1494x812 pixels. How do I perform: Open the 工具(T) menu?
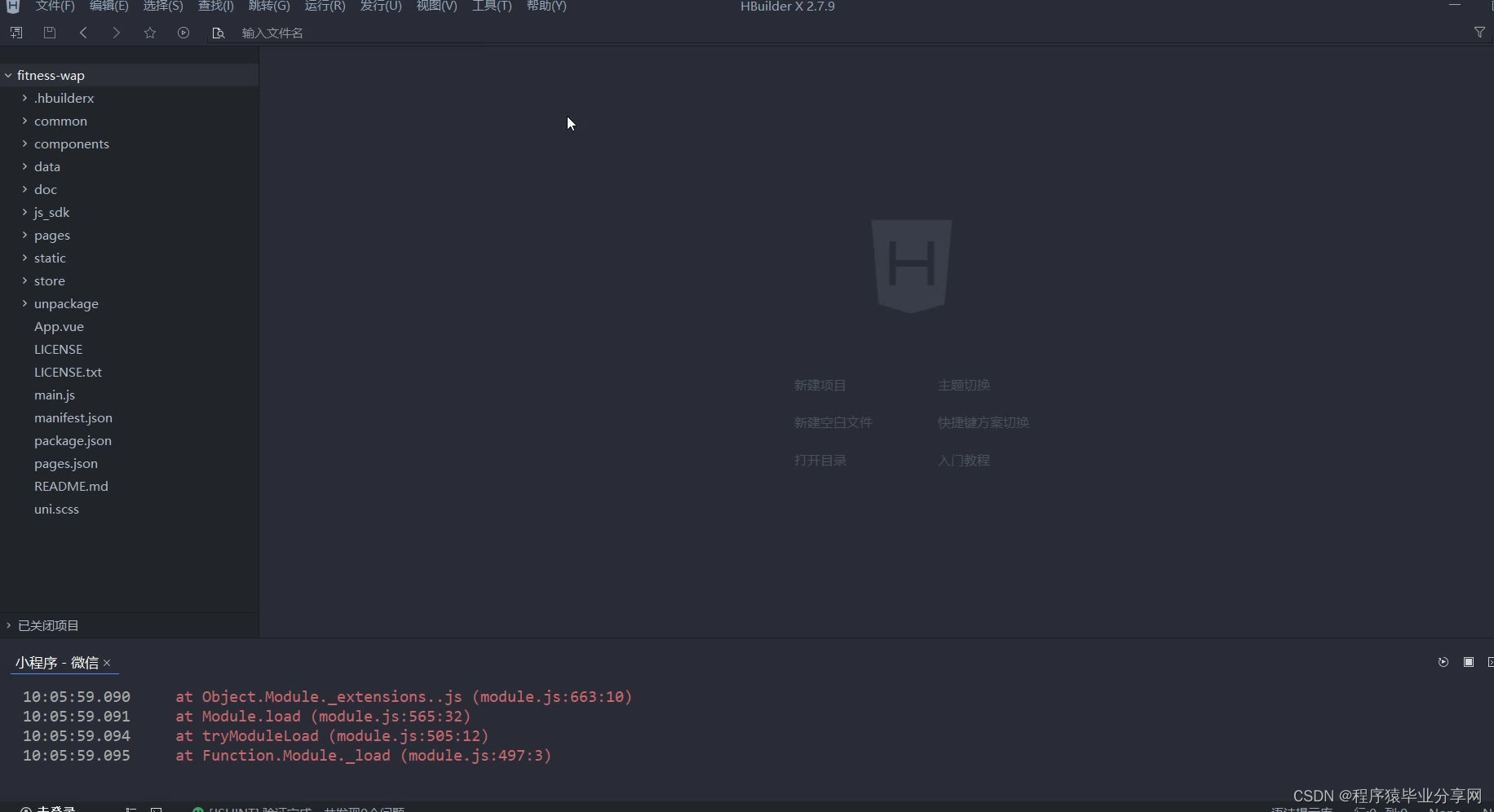[x=492, y=6]
